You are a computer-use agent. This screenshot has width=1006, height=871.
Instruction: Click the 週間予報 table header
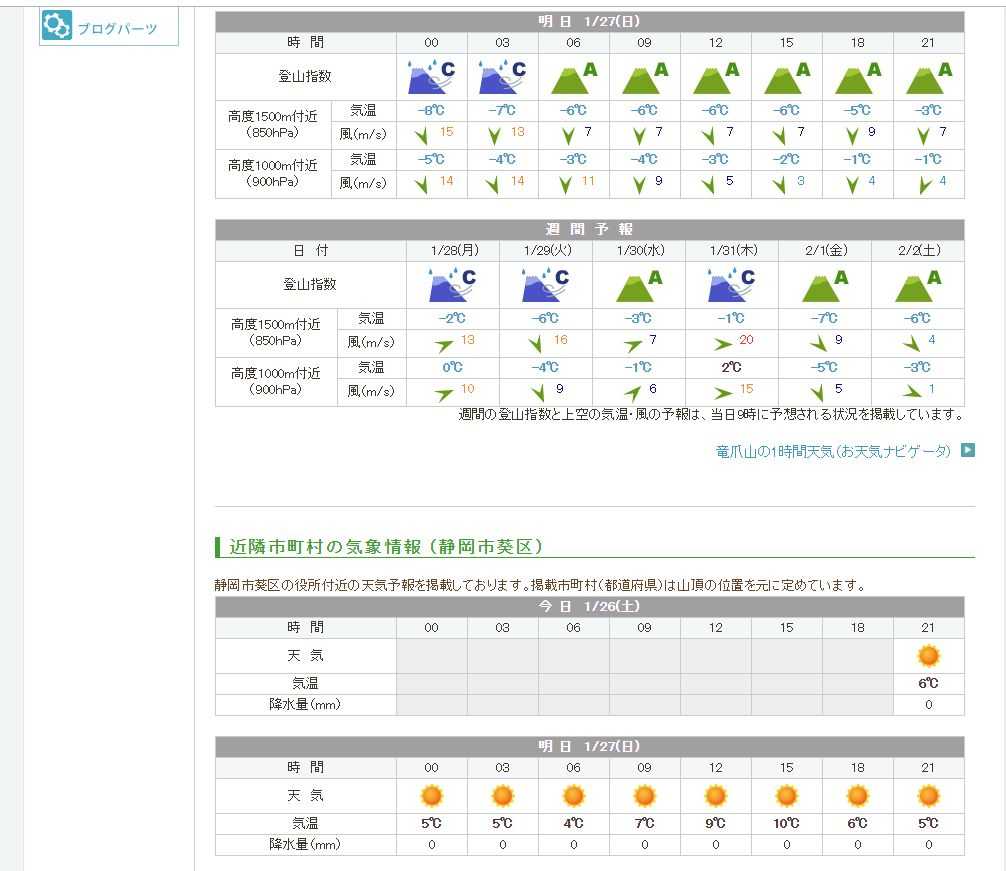click(x=589, y=230)
